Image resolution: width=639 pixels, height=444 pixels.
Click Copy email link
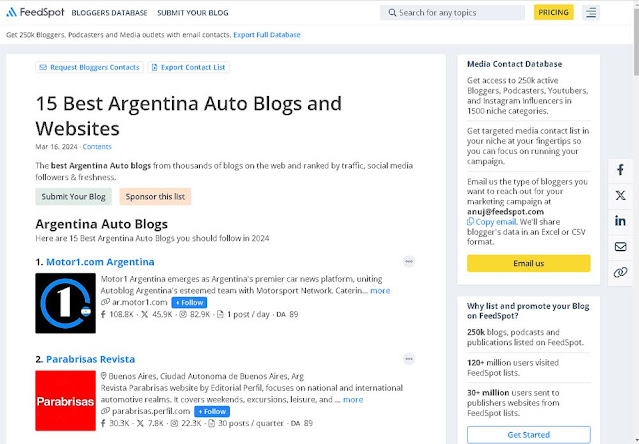pyautogui.click(x=496, y=222)
